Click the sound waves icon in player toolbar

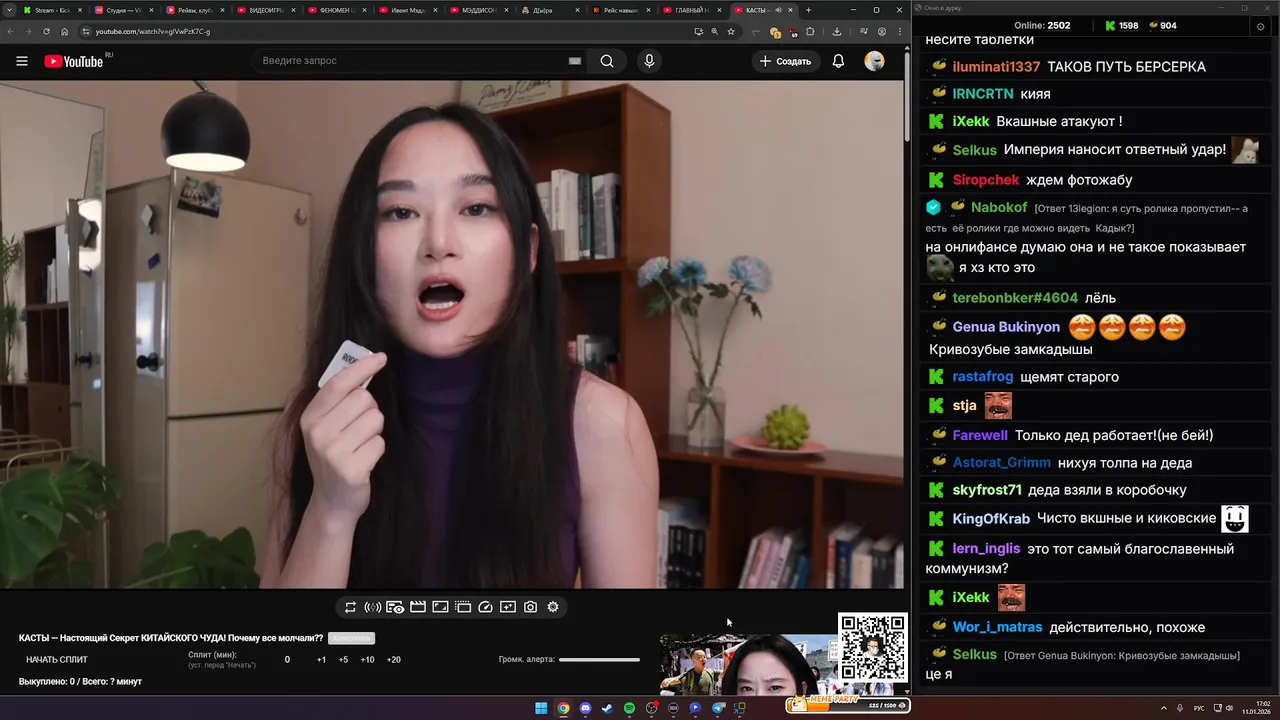click(372, 607)
